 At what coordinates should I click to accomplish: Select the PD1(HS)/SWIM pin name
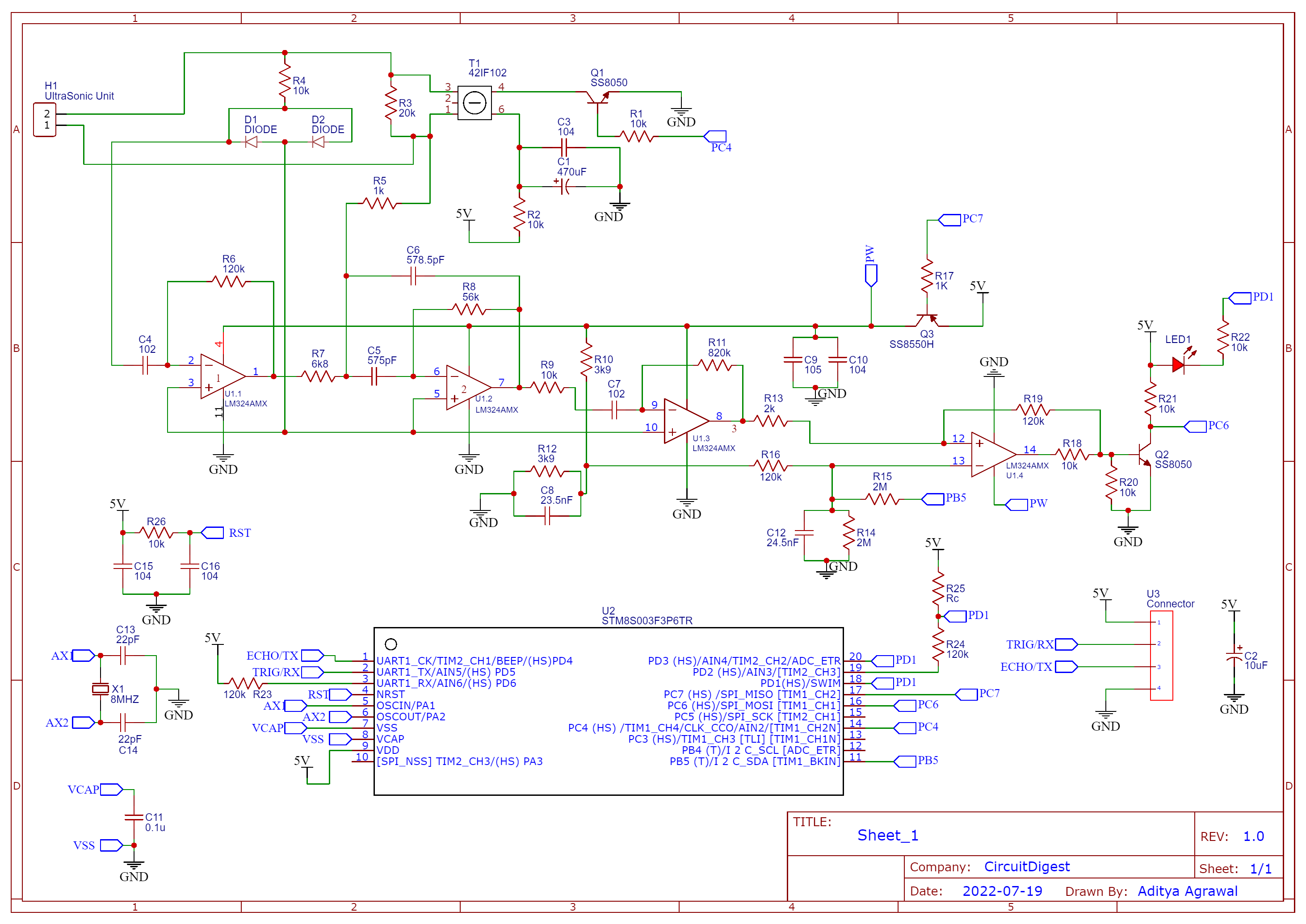(800, 683)
